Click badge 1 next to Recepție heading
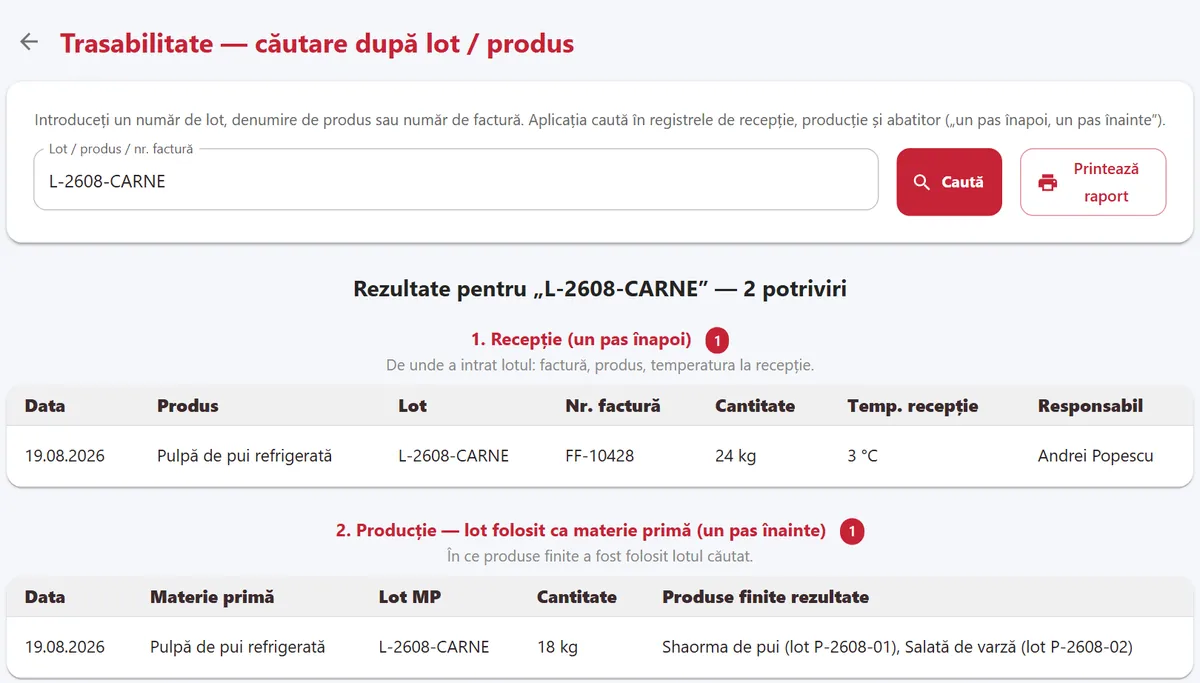 click(717, 341)
